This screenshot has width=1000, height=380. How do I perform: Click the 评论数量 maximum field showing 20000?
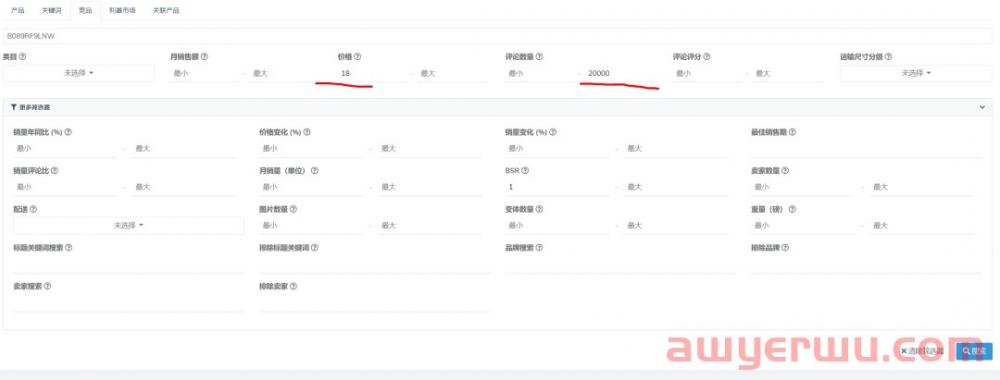pos(619,73)
